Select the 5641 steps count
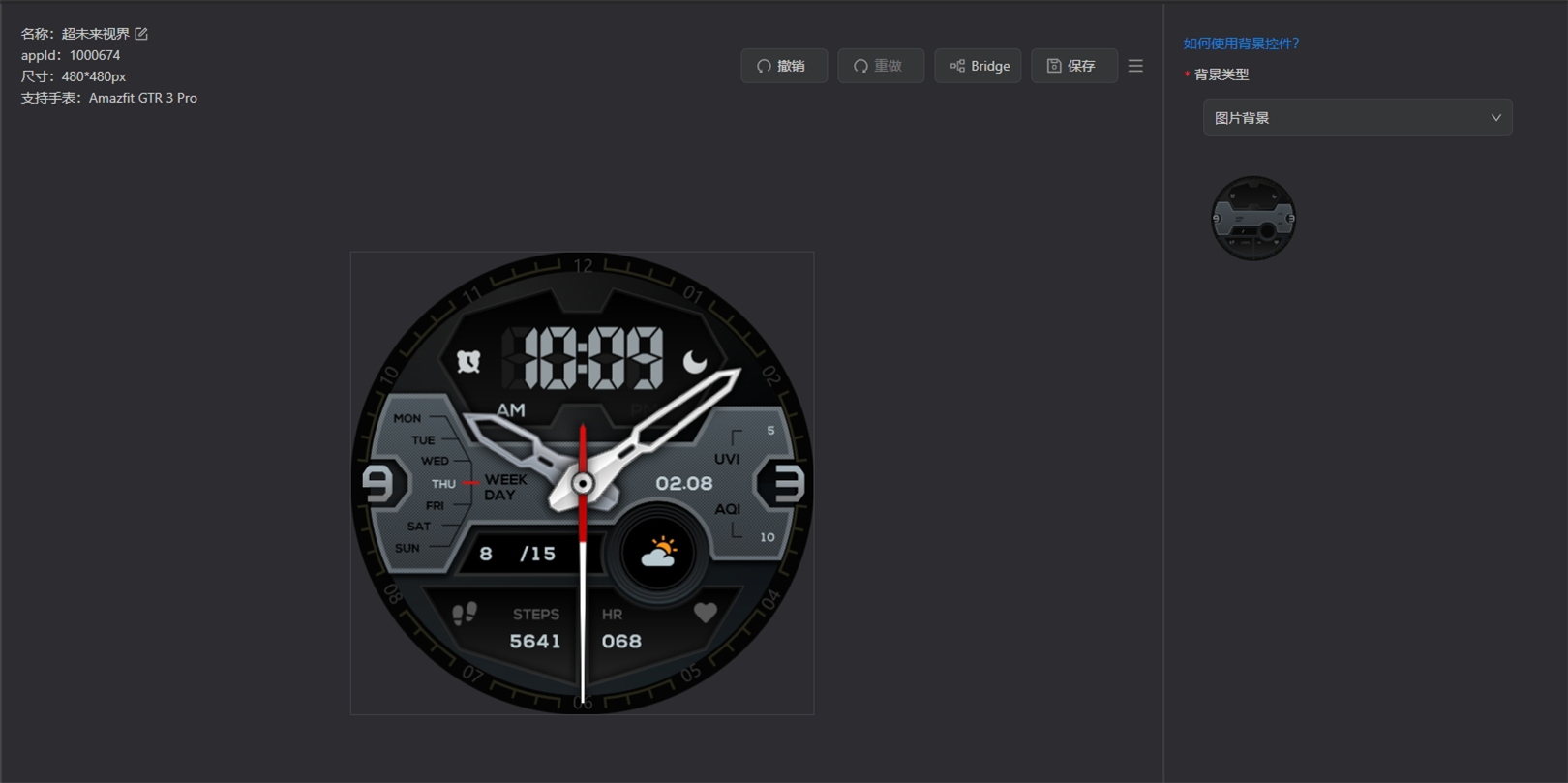The height and width of the screenshot is (783, 1568). coord(535,642)
